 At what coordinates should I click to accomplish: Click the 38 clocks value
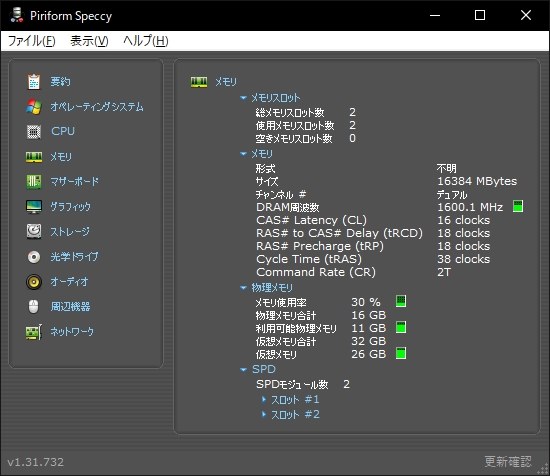[463, 259]
